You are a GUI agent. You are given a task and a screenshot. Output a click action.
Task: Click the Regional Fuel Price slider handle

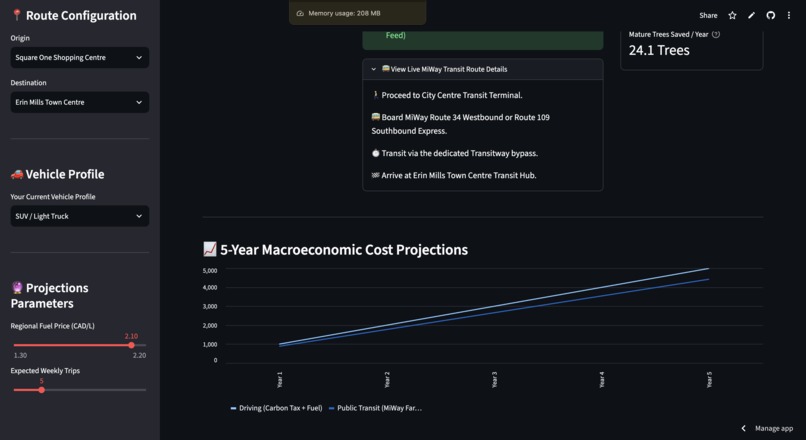(x=132, y=345)
